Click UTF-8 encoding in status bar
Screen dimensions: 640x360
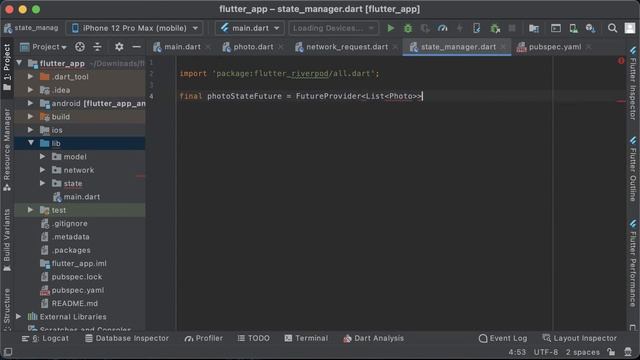pyautogui.click(x=546, y=352)
